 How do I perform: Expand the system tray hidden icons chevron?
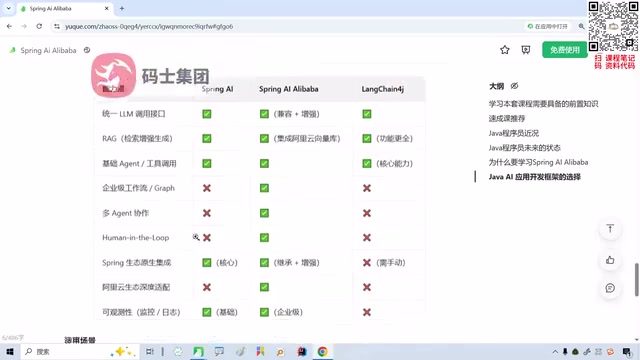(x=555, y=351)
